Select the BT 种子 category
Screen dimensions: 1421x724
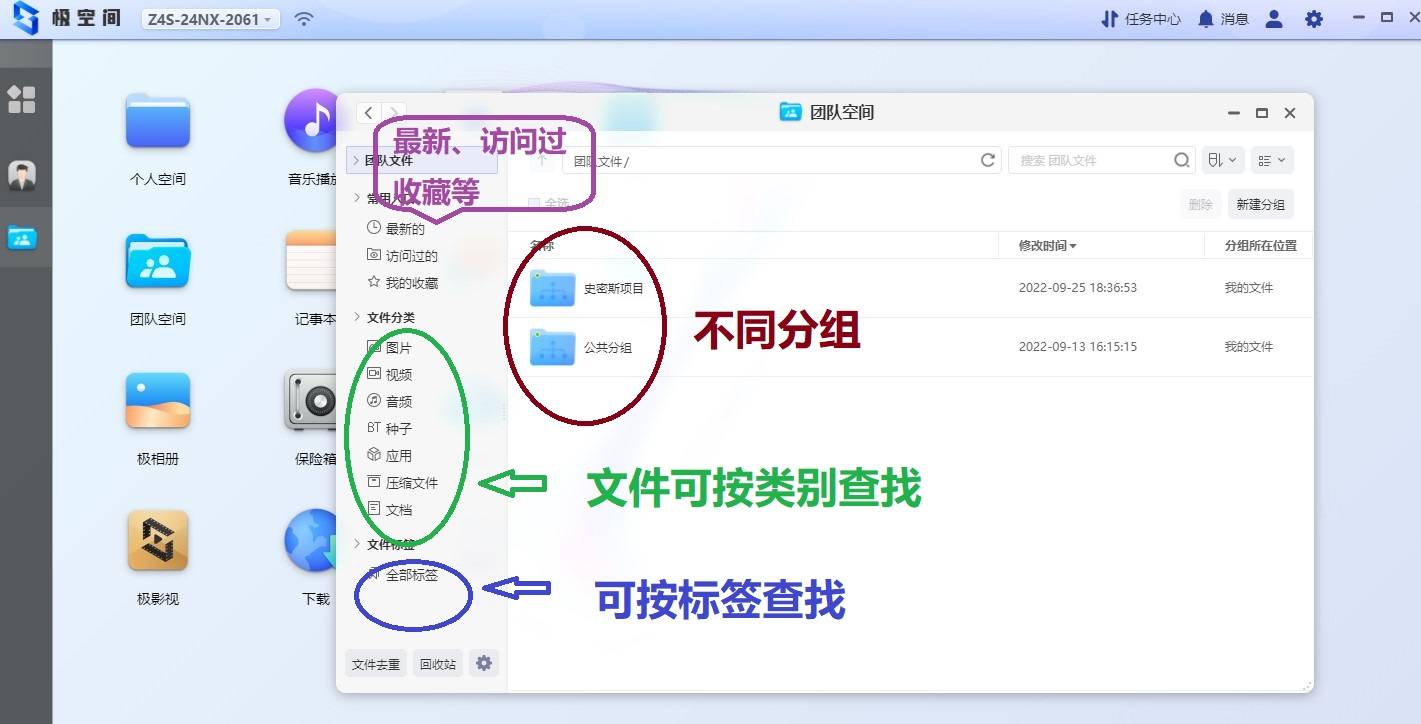point(398,428)
